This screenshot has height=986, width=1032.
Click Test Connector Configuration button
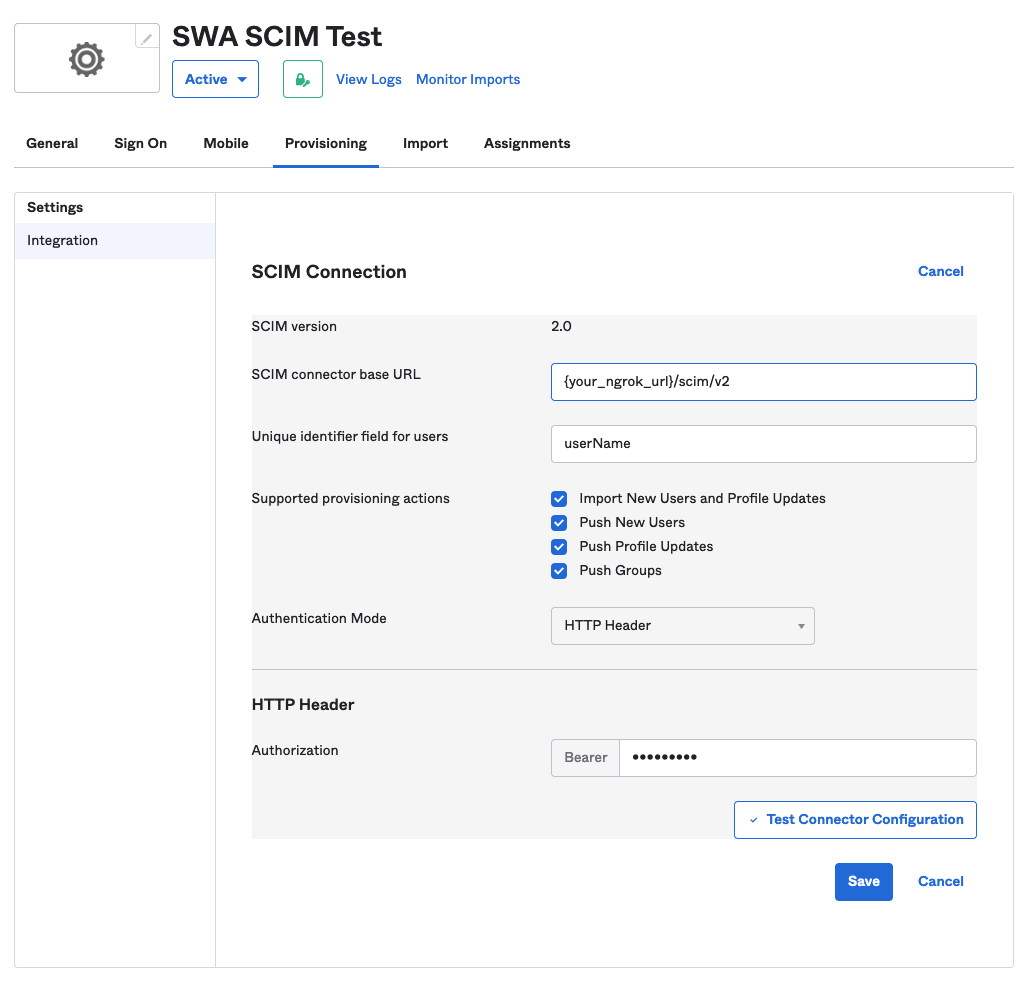coord(855,820)
